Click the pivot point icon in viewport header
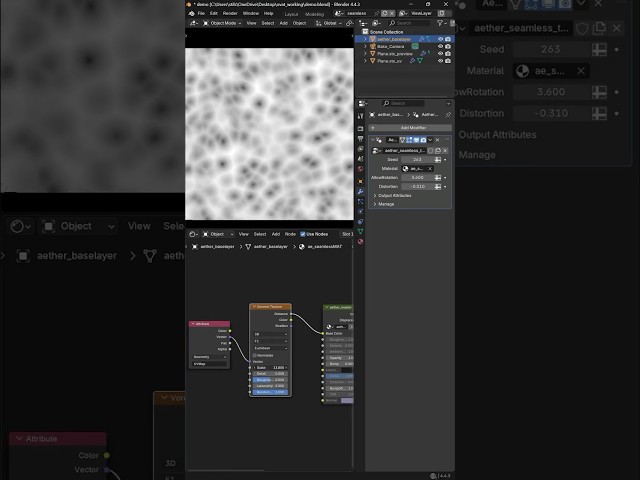 350,23
